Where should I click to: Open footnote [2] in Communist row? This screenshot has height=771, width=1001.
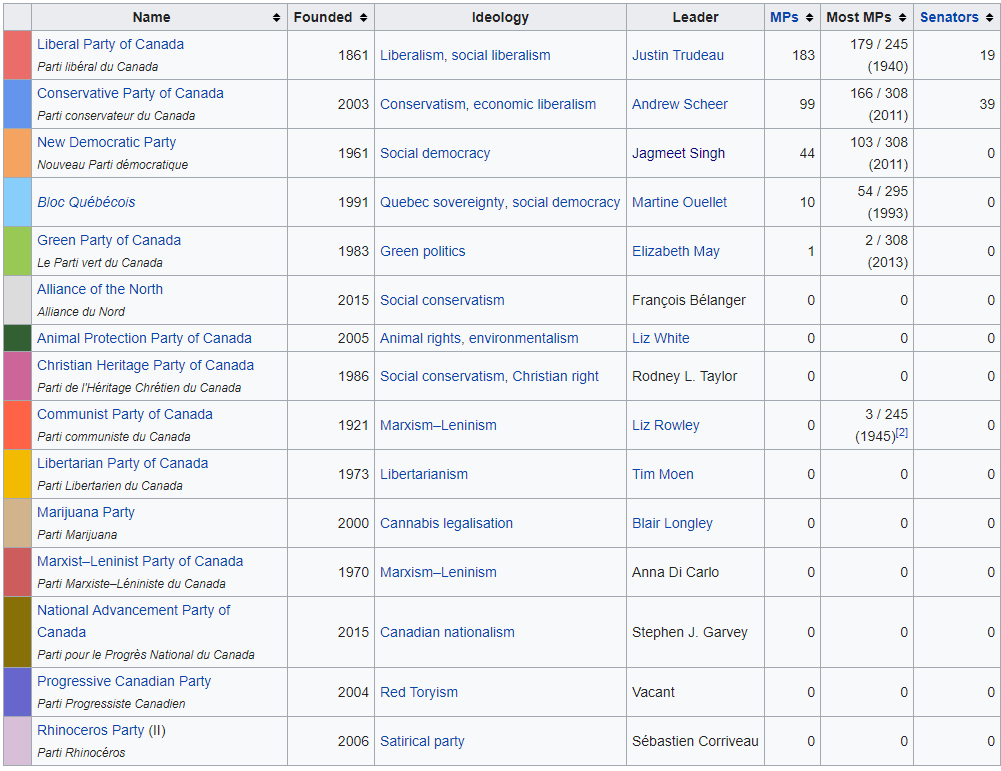(901, 432)
